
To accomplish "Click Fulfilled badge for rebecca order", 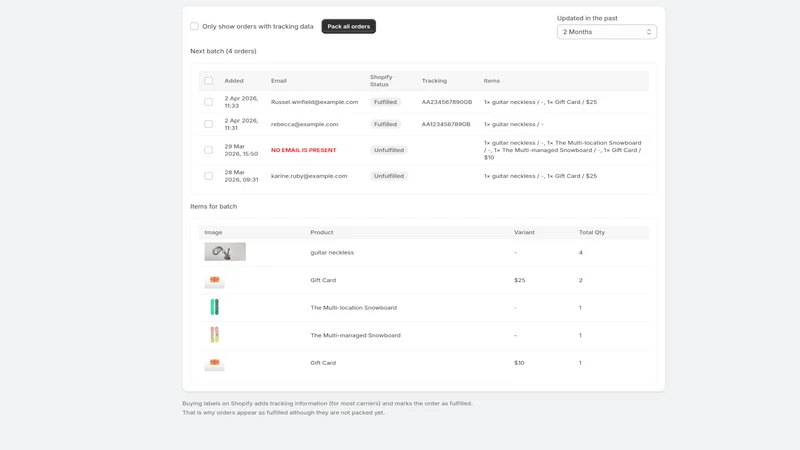I will click(385, 124).
